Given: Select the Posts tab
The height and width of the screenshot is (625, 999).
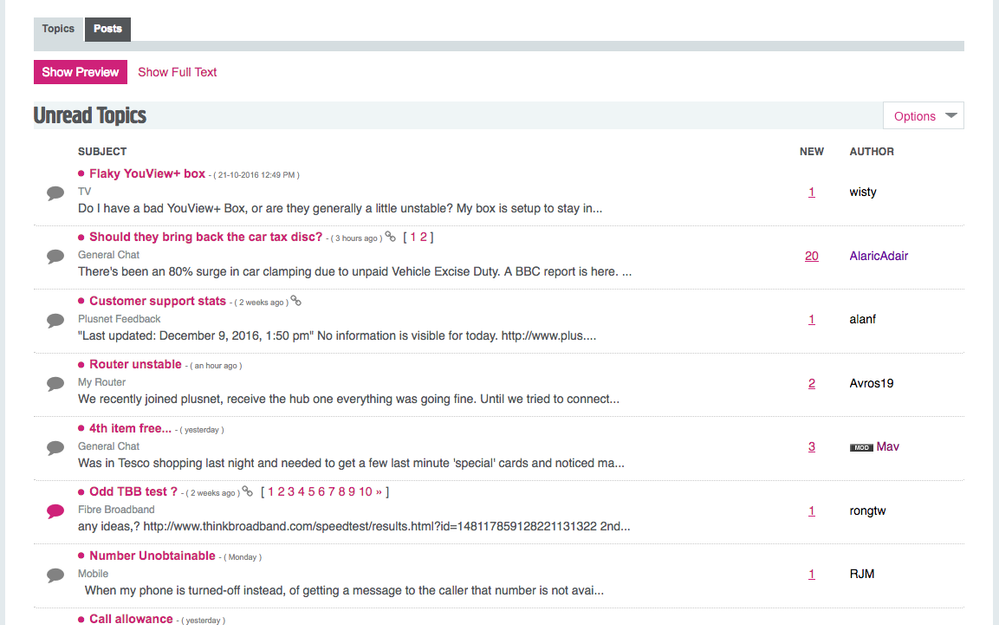Looking at the screenshot, I should click(107, 29).
